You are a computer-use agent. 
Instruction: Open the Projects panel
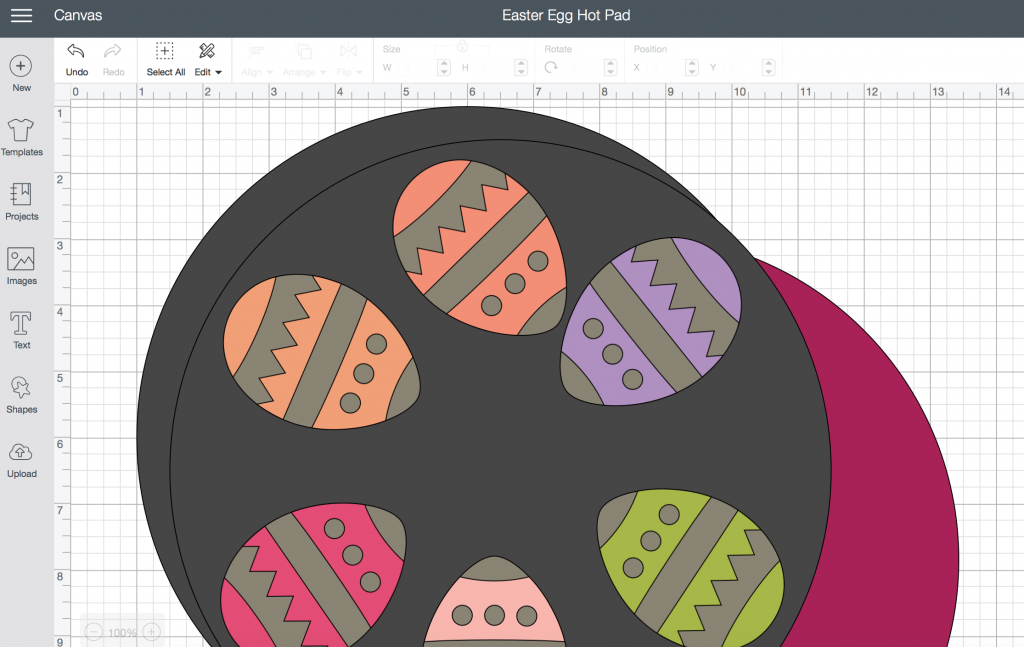[21, 202]
